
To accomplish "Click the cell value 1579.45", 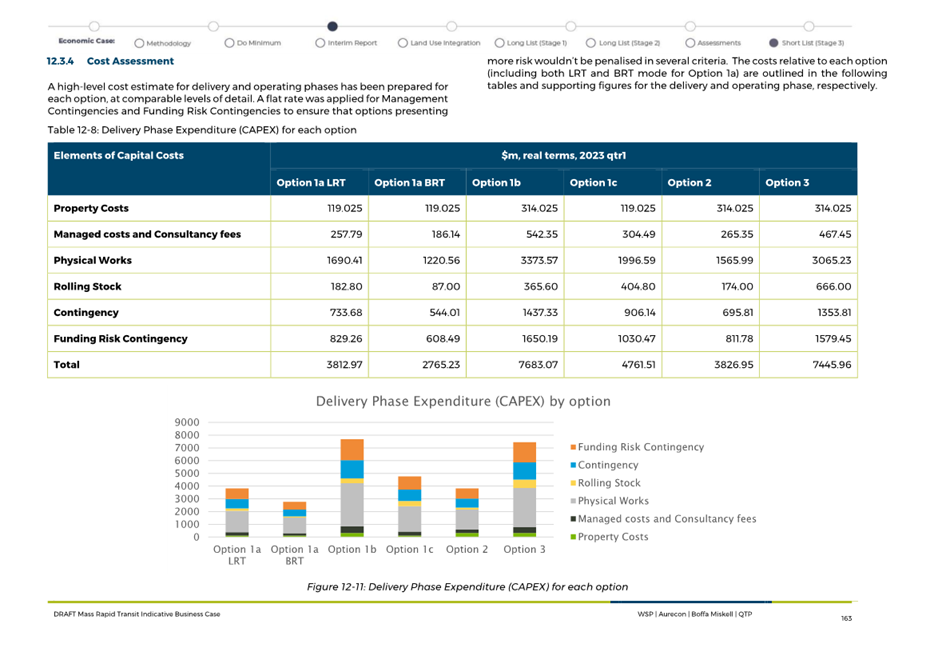I will coord(833,339).
